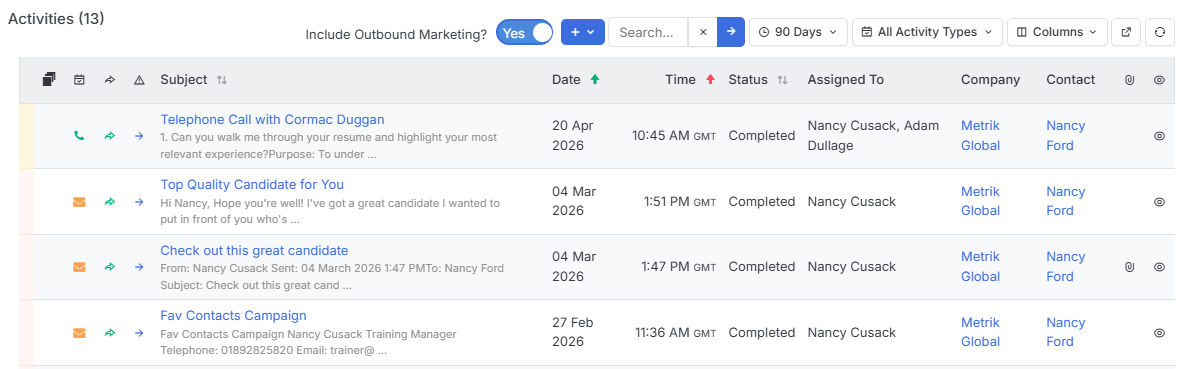The image size is (1200, 369).
Task: Click the calendar check header icon
Action: tap(79, 80)
